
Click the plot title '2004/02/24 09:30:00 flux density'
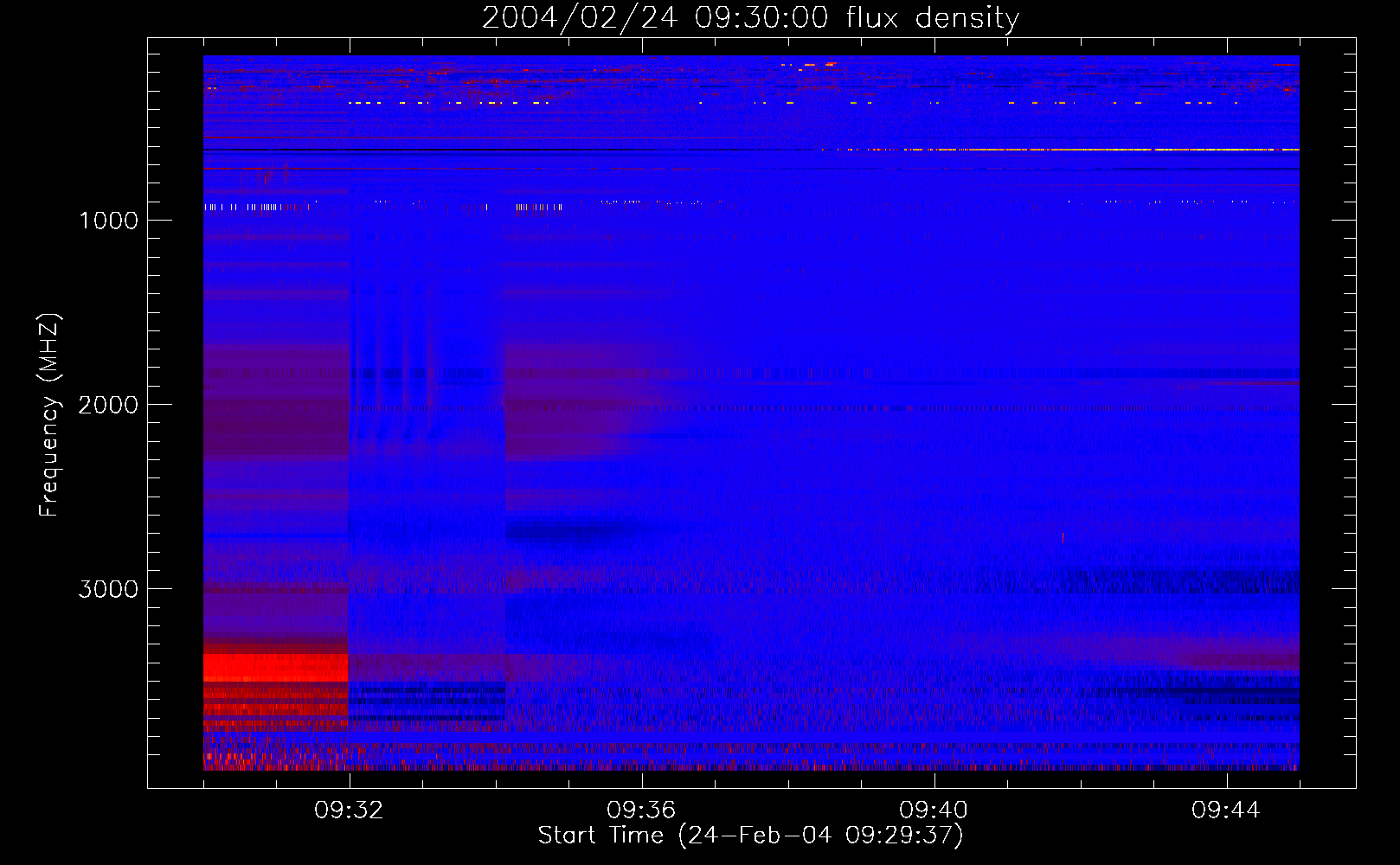750,17
